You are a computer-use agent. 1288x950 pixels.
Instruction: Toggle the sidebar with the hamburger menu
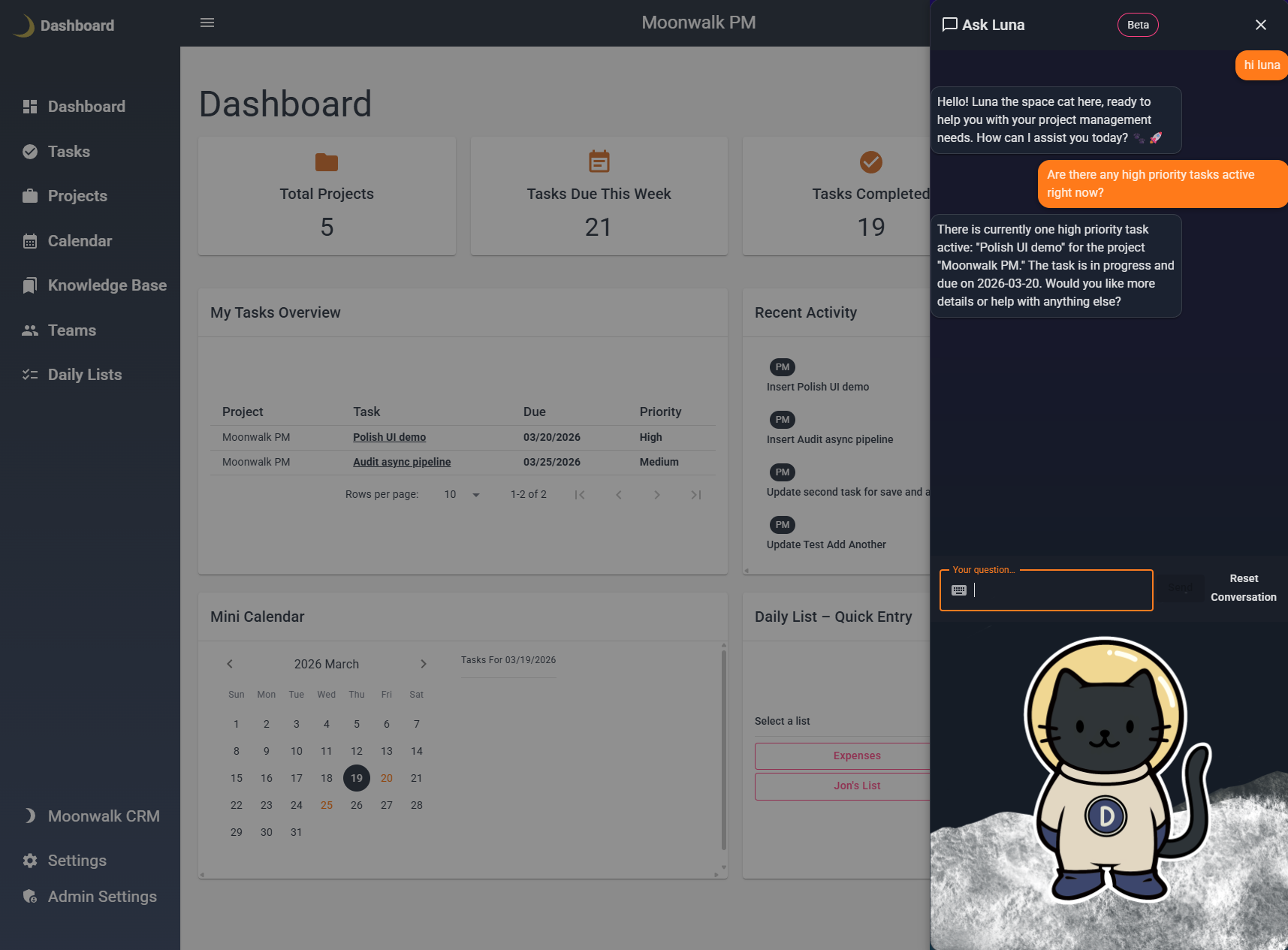point(207,23)
